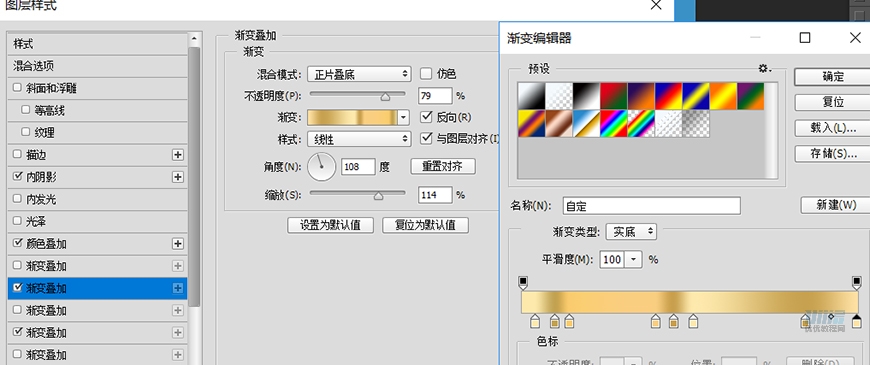Click the midpoint diamond below gradient bar

831,317
